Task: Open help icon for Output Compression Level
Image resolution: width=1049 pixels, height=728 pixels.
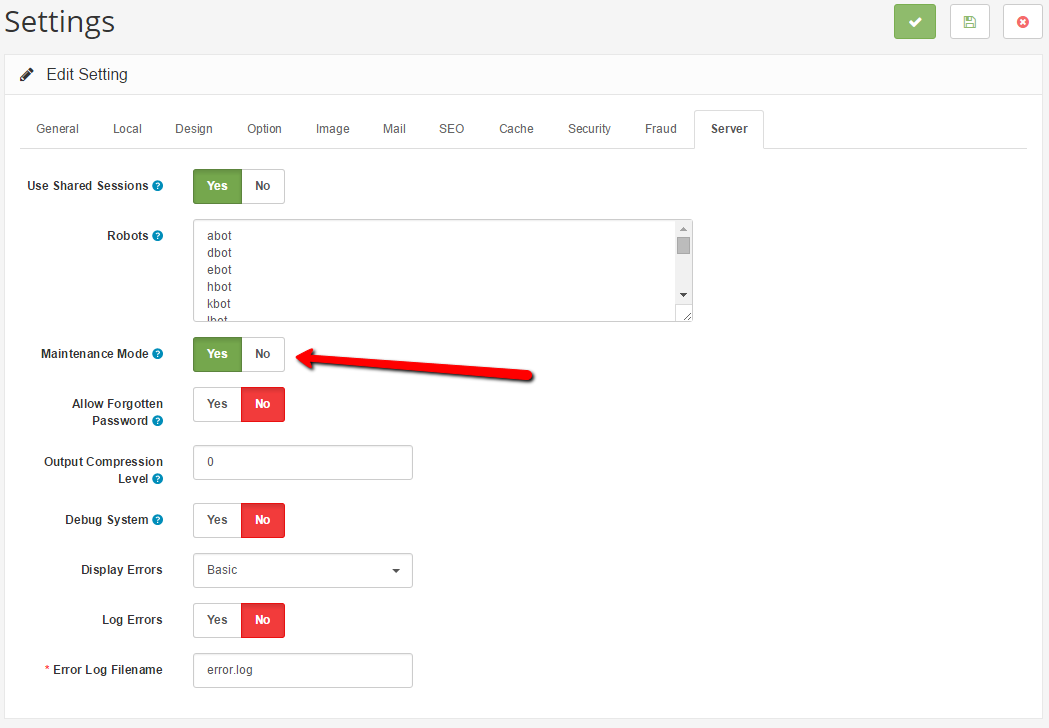Action: point(158,479)
